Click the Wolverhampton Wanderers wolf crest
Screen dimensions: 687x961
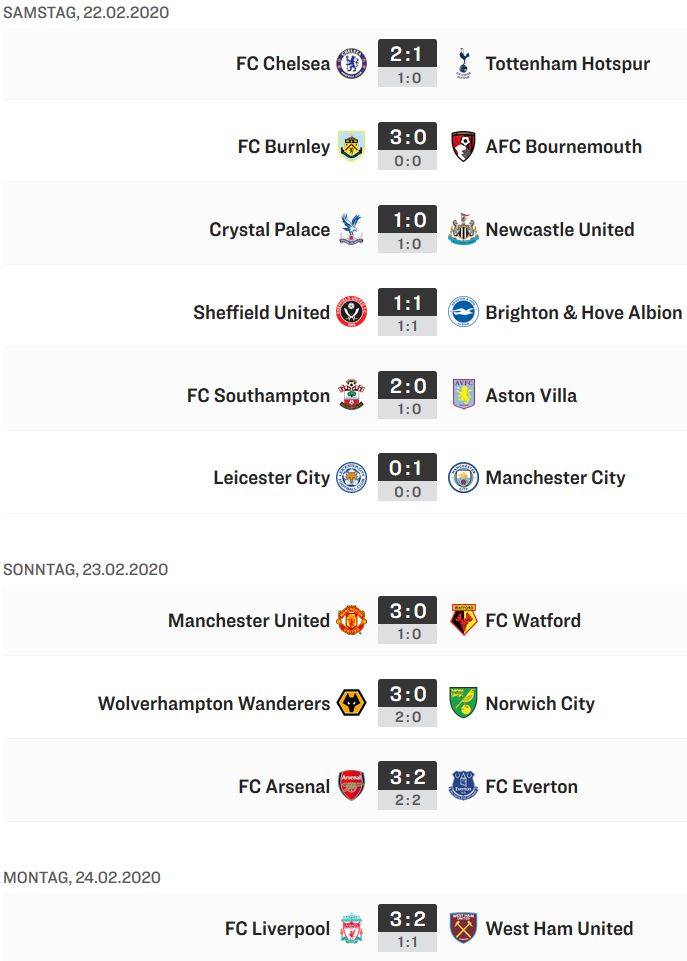coord(351,703)
